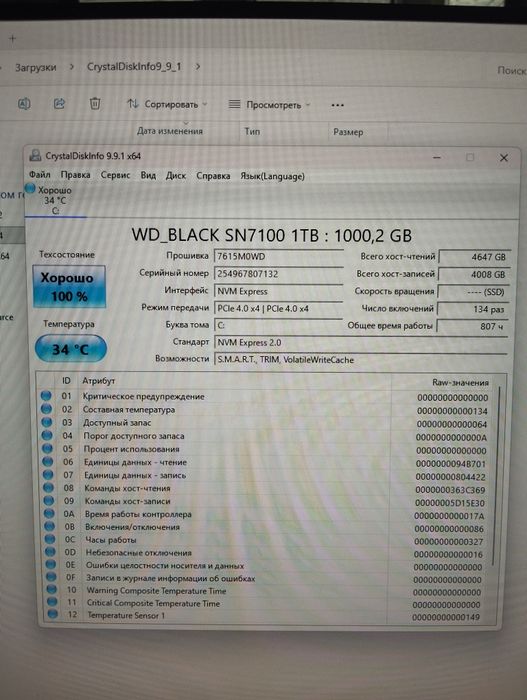The image size is (527, 700).
Task: Click the status icon of row 10 Warning Composite Temperature
Action: coord(52,589)
